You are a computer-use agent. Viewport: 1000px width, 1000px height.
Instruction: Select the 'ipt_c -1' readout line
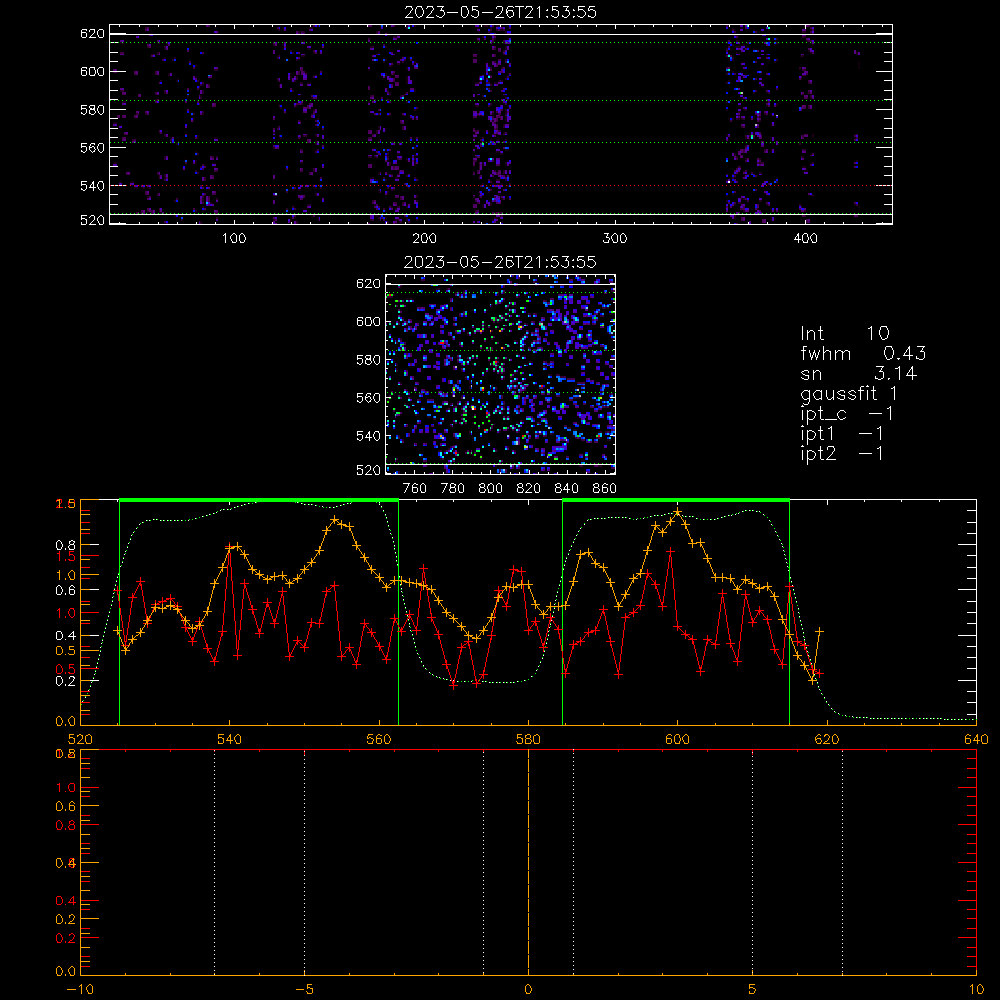[847, 414]
